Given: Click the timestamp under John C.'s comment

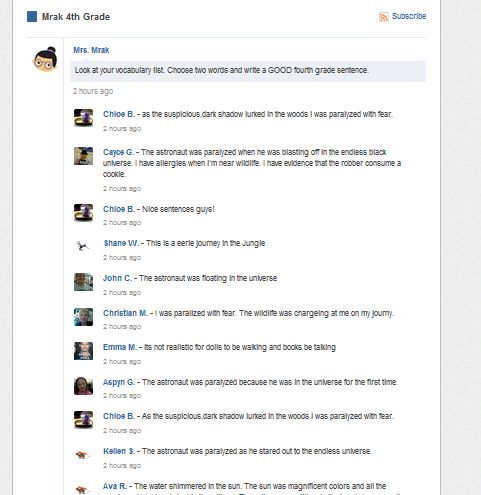Looking at the screenshot, I should coord(122,292).
